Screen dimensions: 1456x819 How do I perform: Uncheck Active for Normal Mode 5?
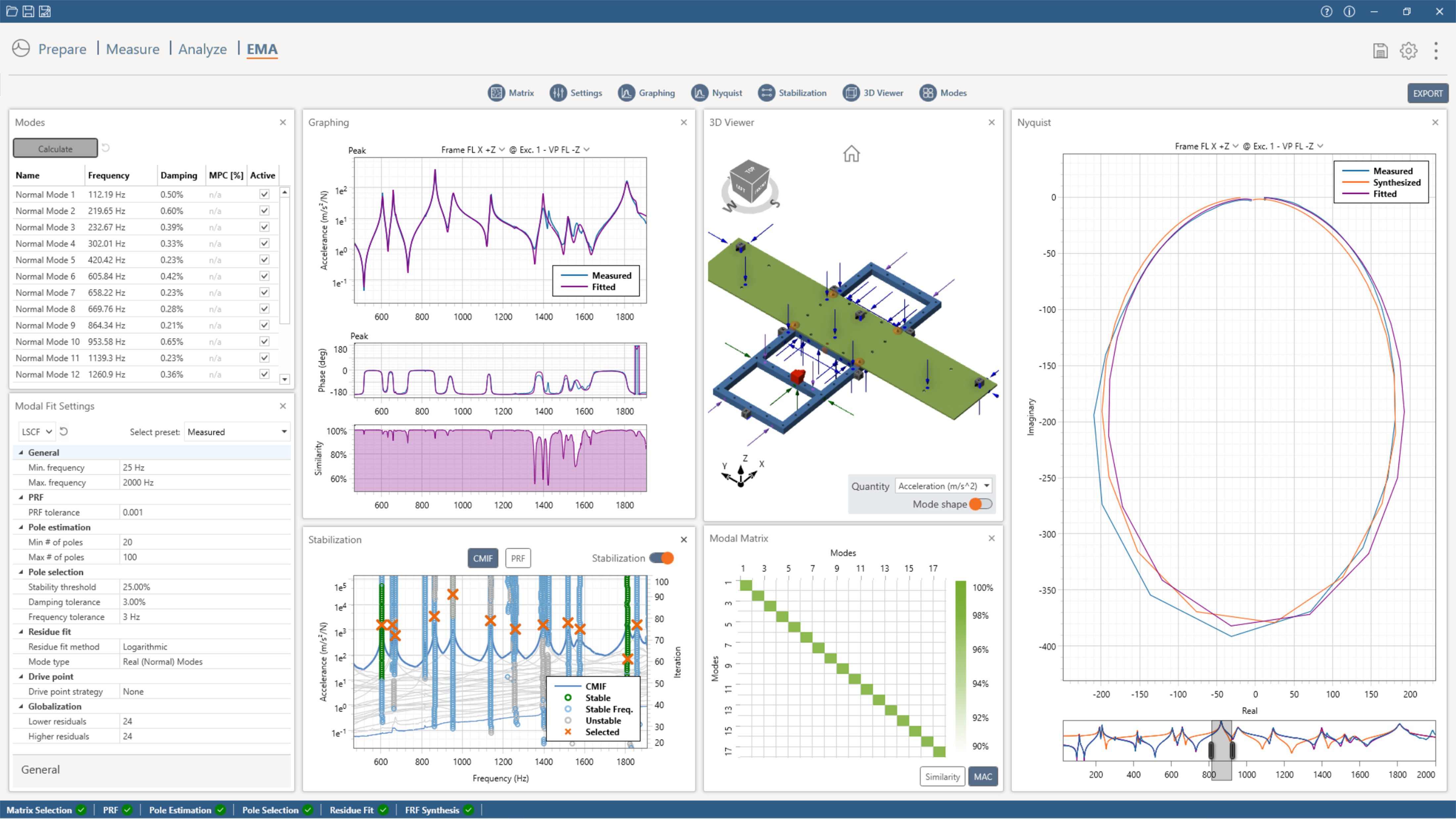point(264,259)
